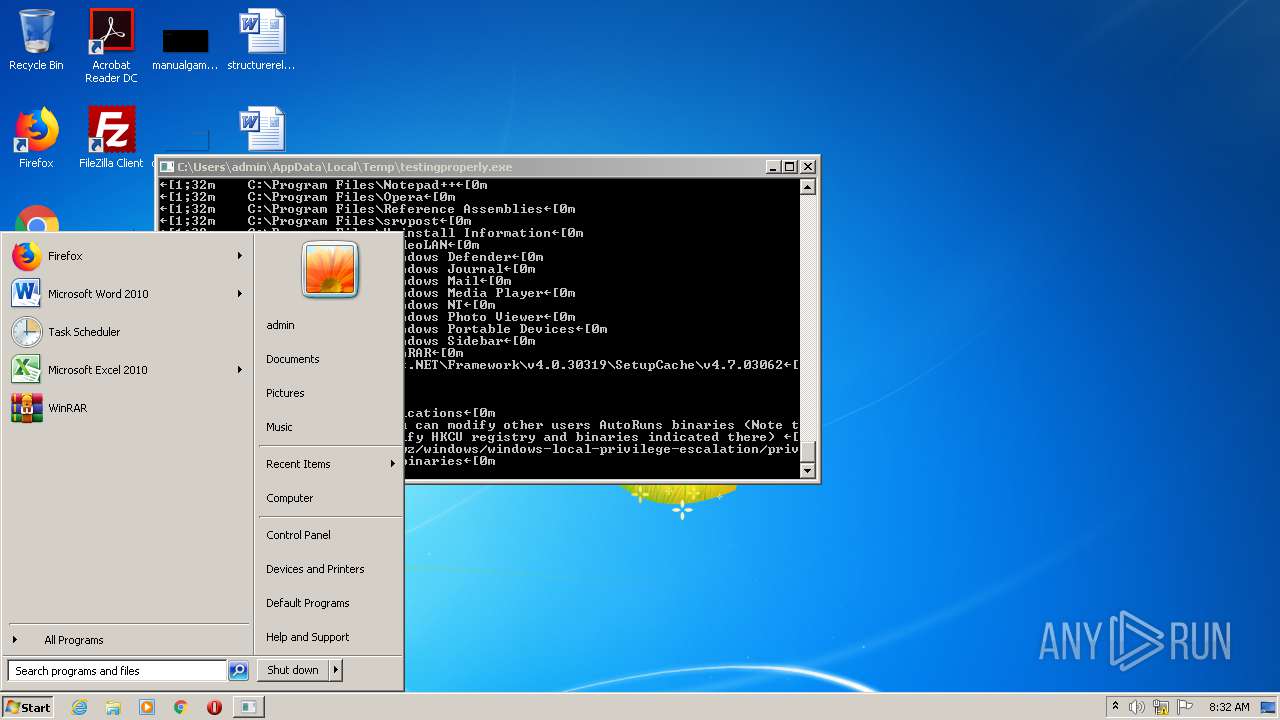Screen dimensions: 1280x720
Task: Open Windows Media Player from taskbar
Action: (x=147, y=707)
